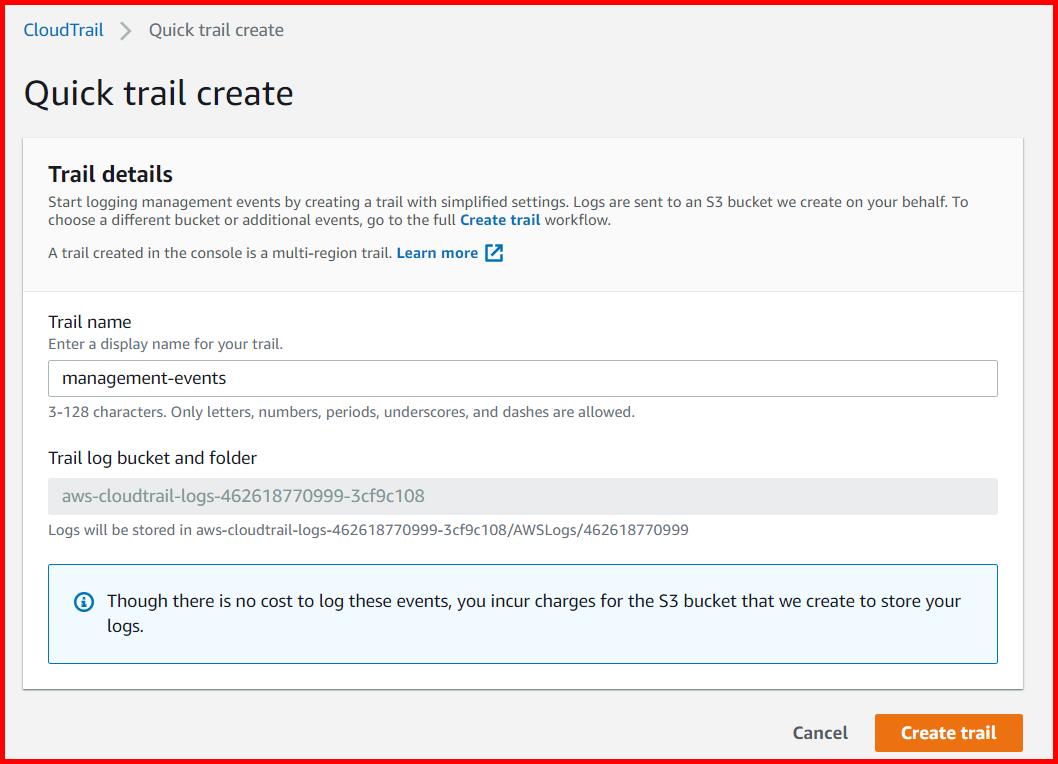Click the orange Create trail button
The image size is (1058, 764).
click(x=948, y=732)
